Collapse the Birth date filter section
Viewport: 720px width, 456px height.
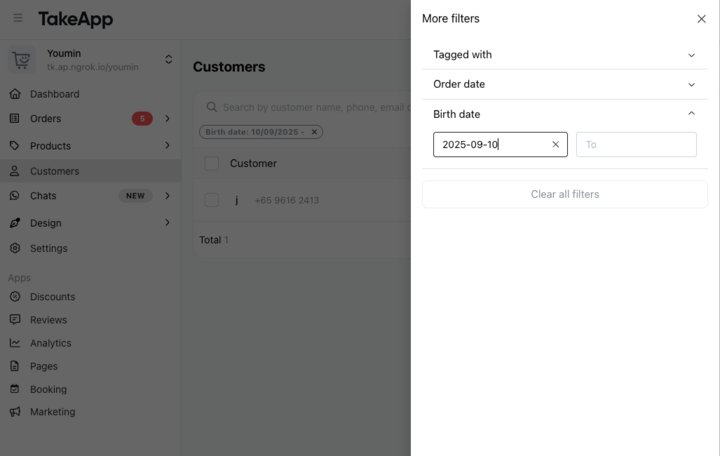(565, 114)
